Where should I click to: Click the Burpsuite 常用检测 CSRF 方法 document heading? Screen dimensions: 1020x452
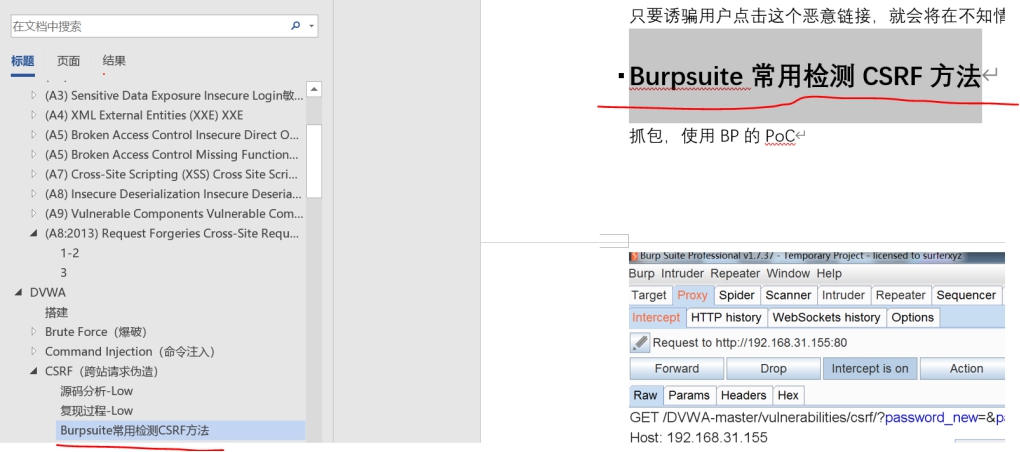(805, 76)
